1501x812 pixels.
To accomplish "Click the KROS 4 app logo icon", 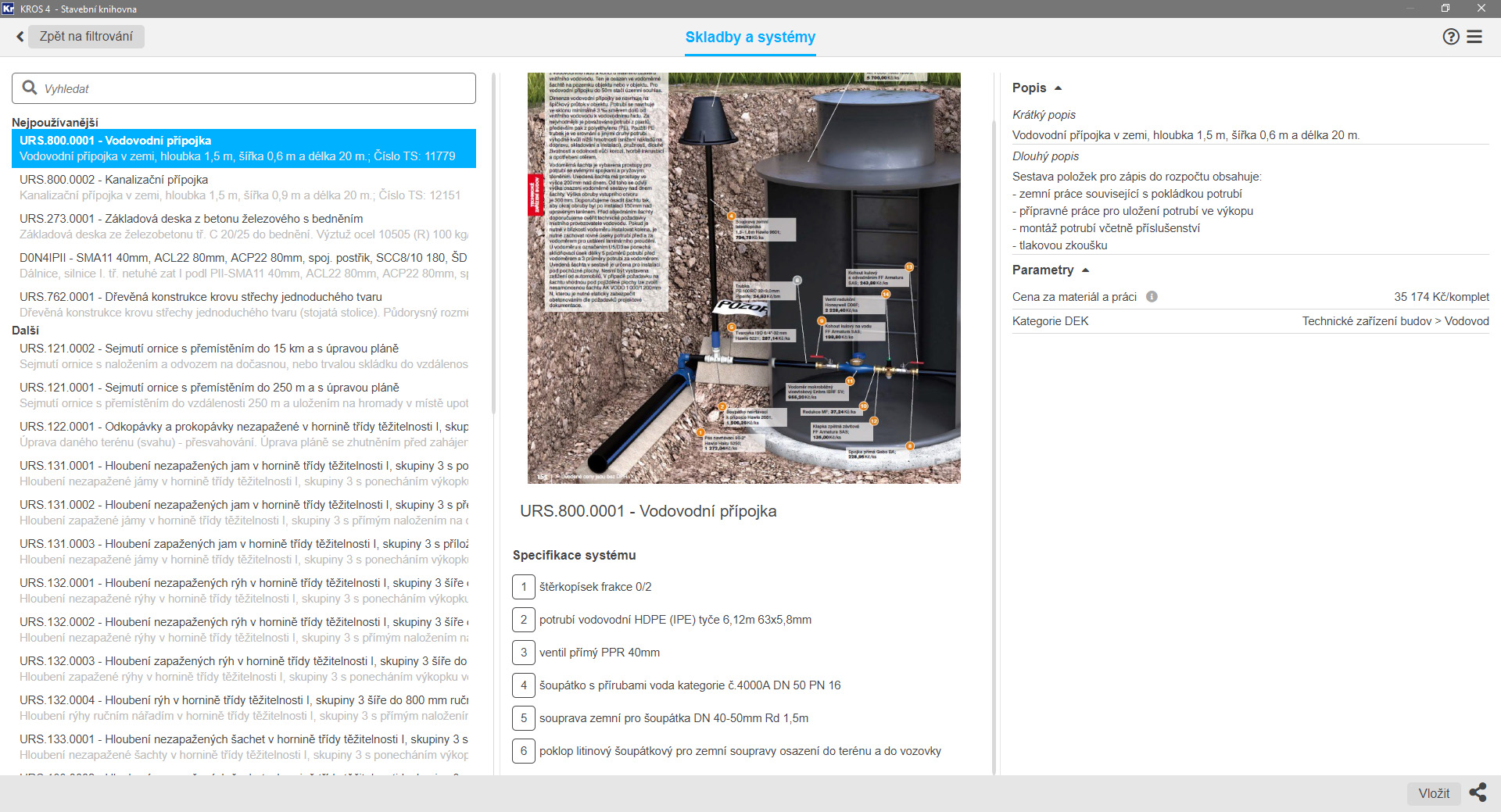I will (x=9, y=9).
